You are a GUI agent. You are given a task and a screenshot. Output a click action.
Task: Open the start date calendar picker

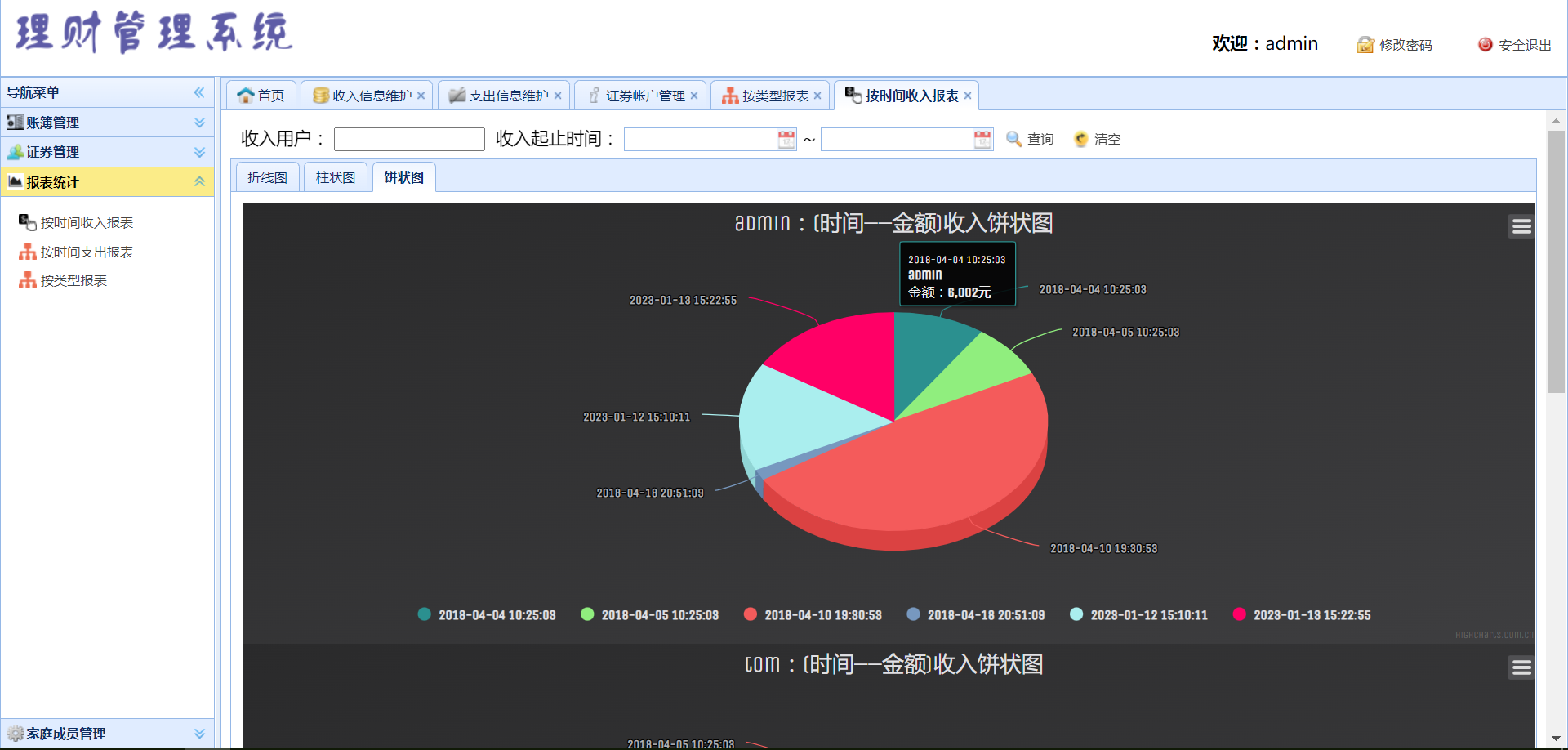tap(786, 139)
